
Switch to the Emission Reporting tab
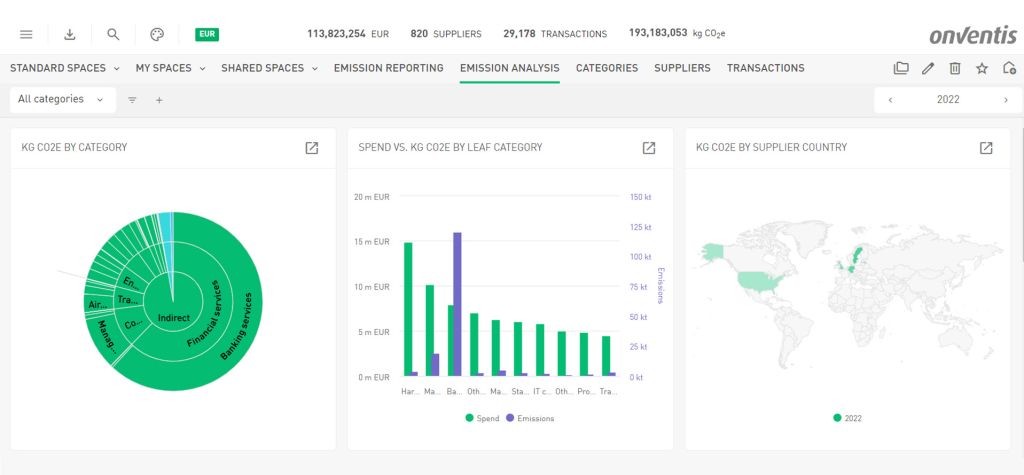[x=388, y=68]
